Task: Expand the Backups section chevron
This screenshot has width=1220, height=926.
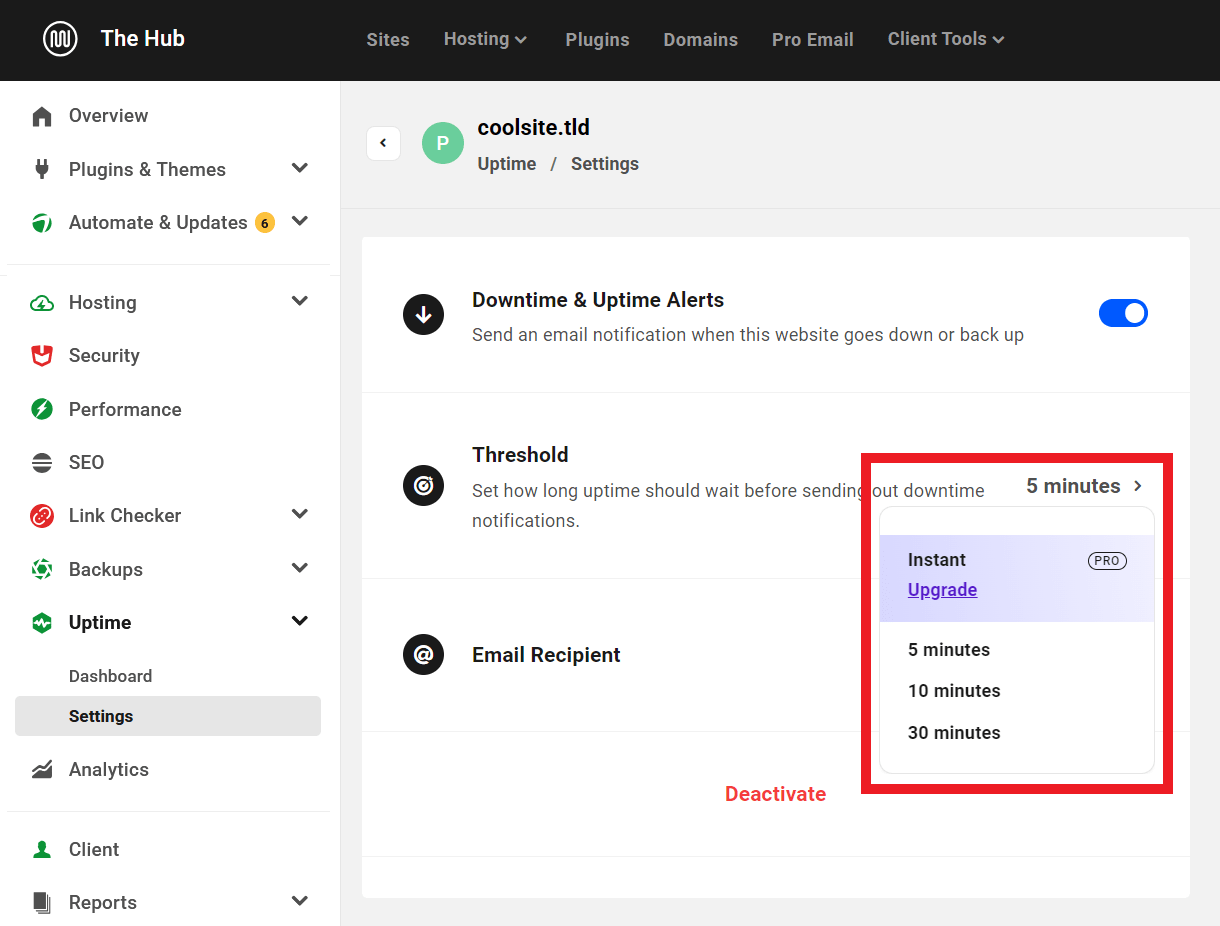Action: [299, 568]
